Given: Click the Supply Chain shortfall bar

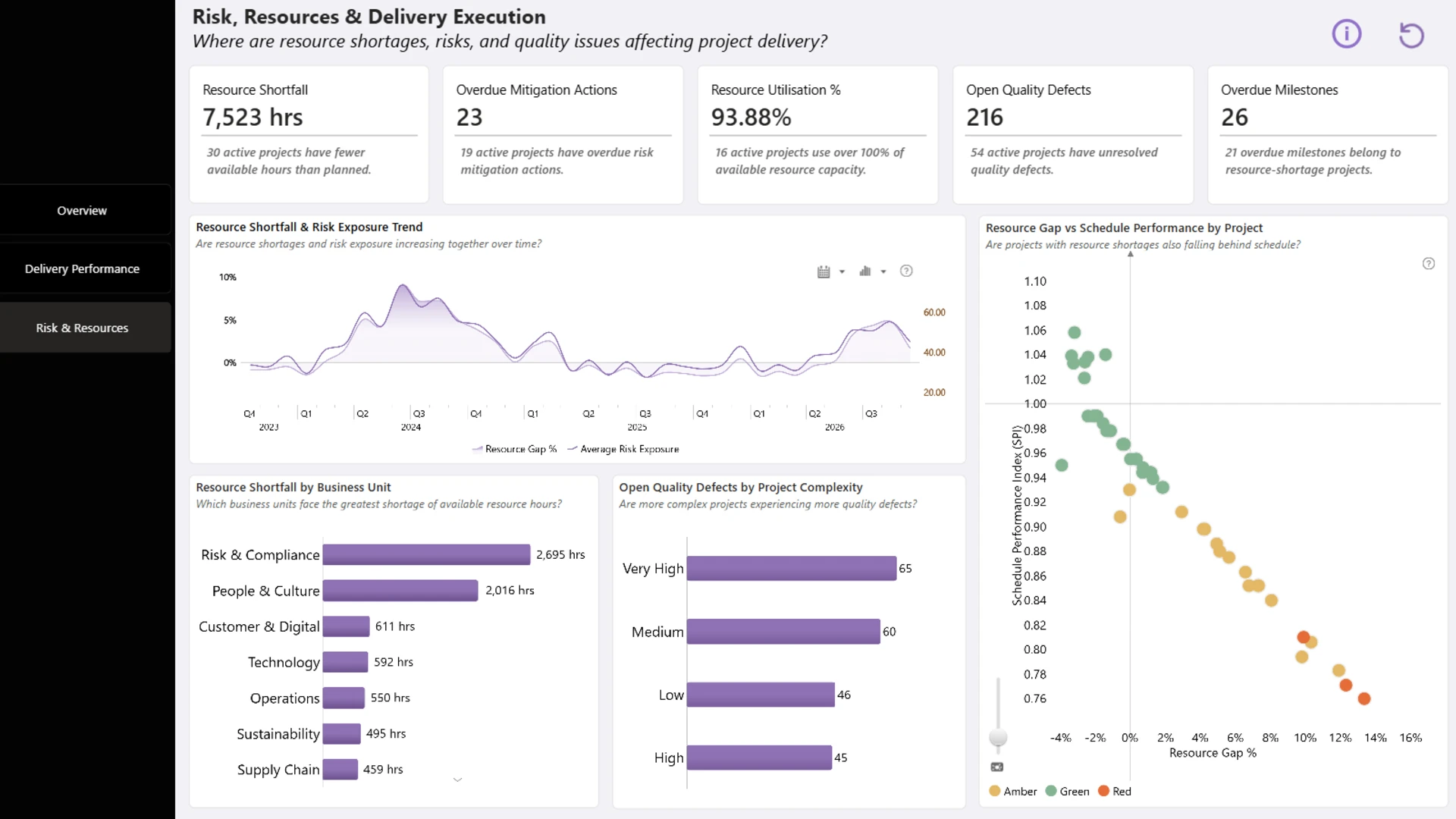Looking at the screenshot, I should (340, 769).
